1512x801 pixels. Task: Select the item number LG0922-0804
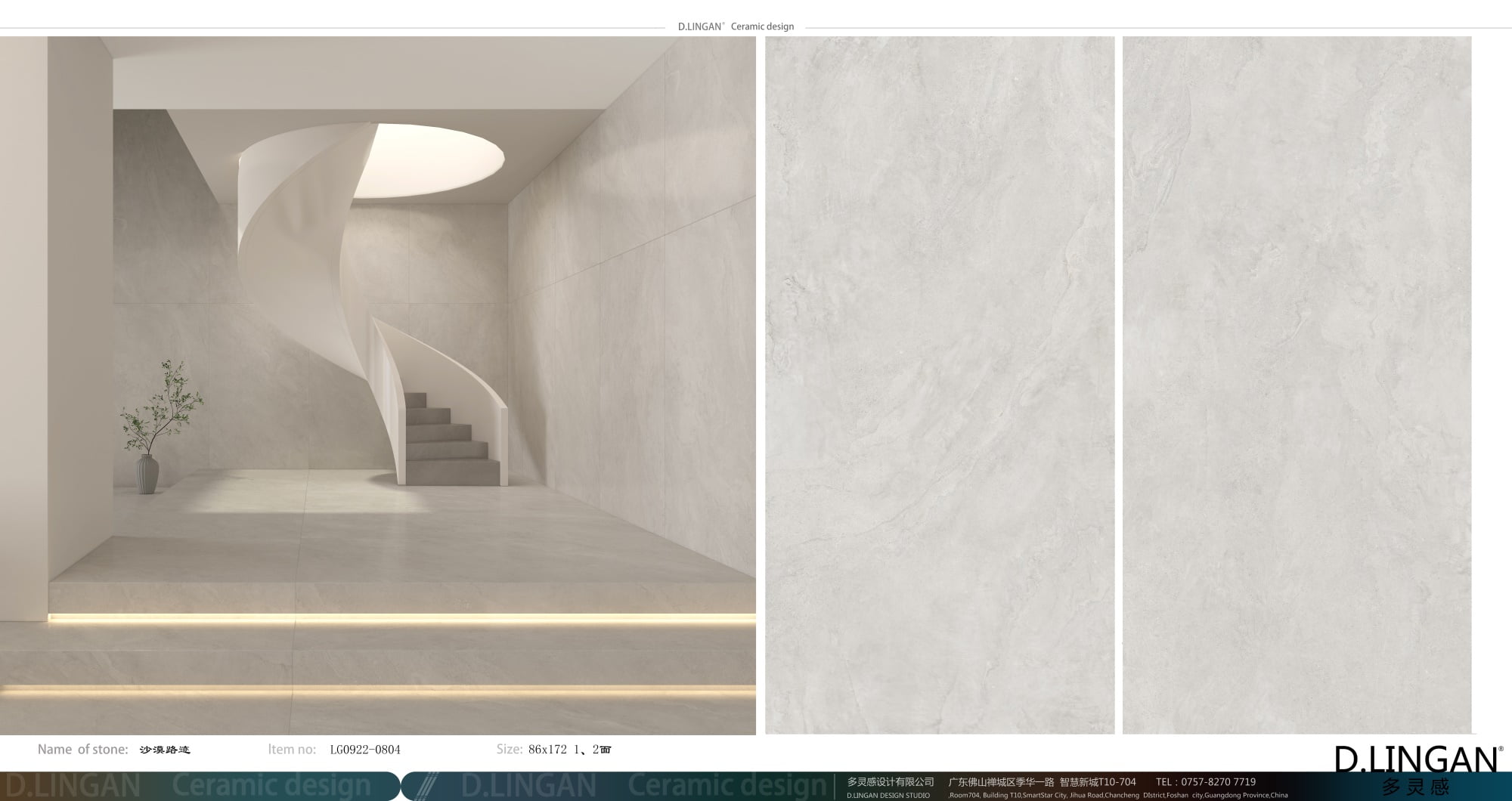click(365, 750)
